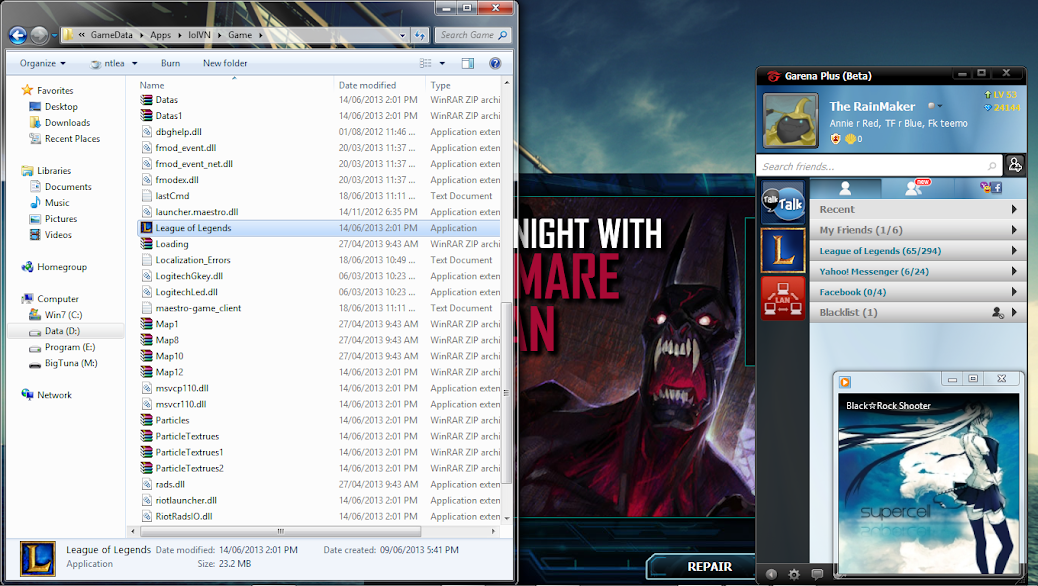Click the chat bubble icon at Garena bottom bar
1038x586 pixels.
coord(817,574)
